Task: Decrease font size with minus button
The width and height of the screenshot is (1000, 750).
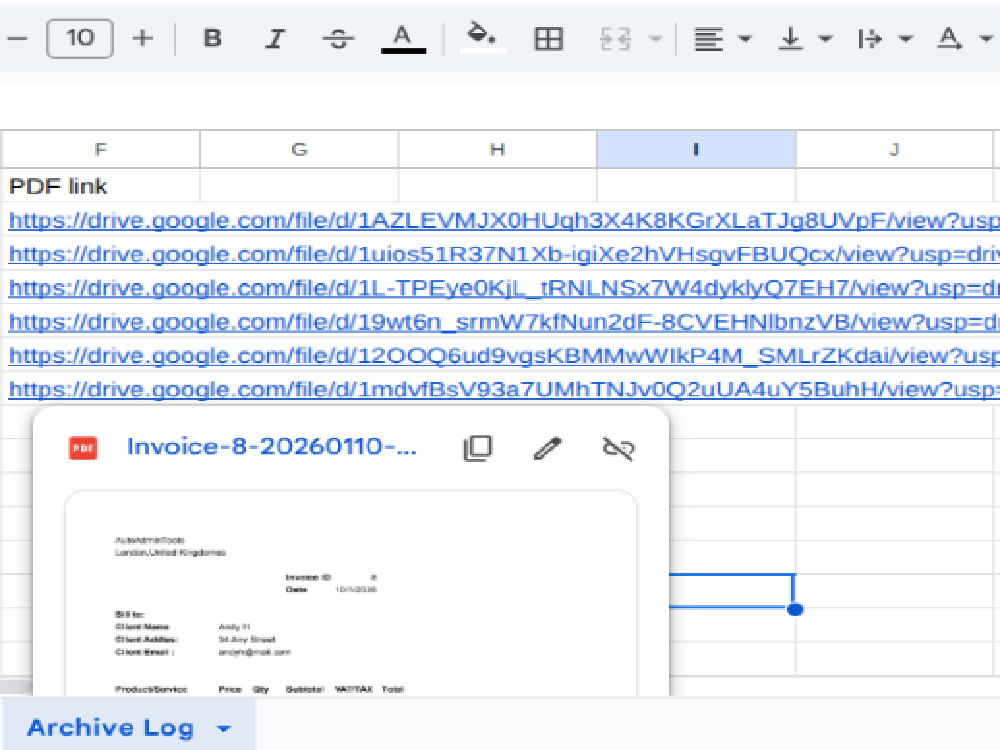Action: (x=17, y=38)
